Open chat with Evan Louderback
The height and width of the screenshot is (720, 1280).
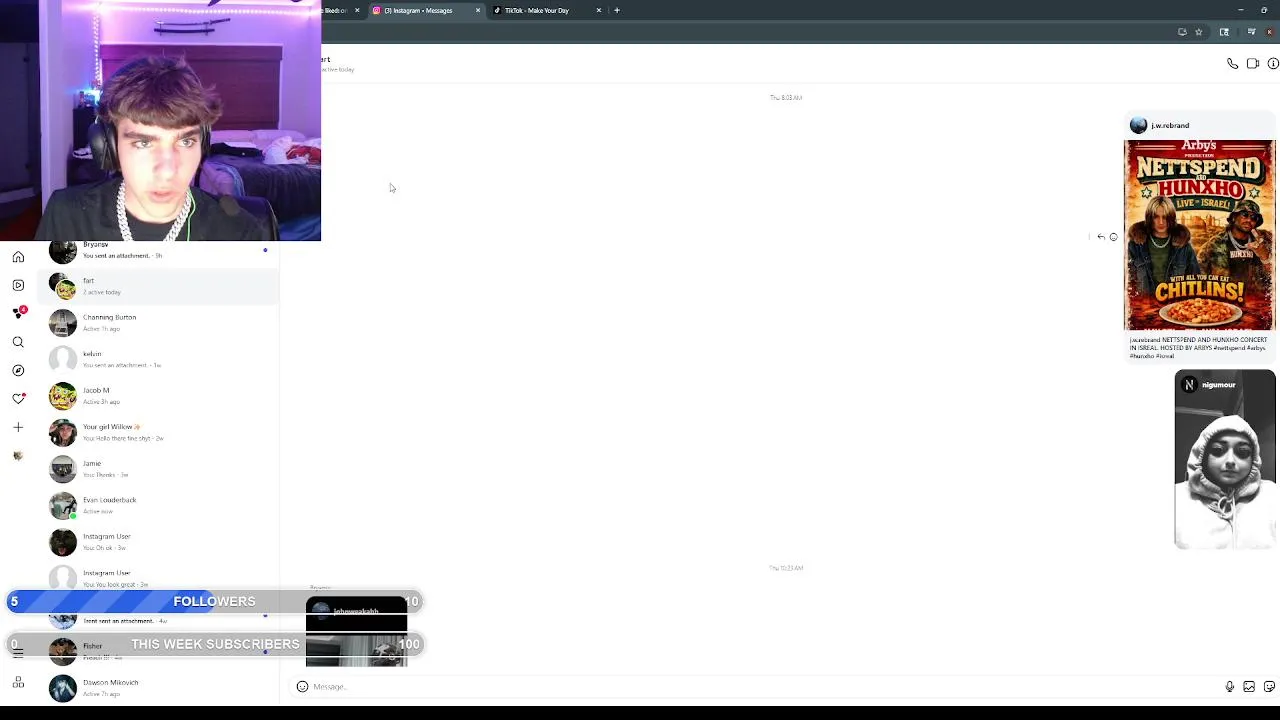[x=160, y=505]
